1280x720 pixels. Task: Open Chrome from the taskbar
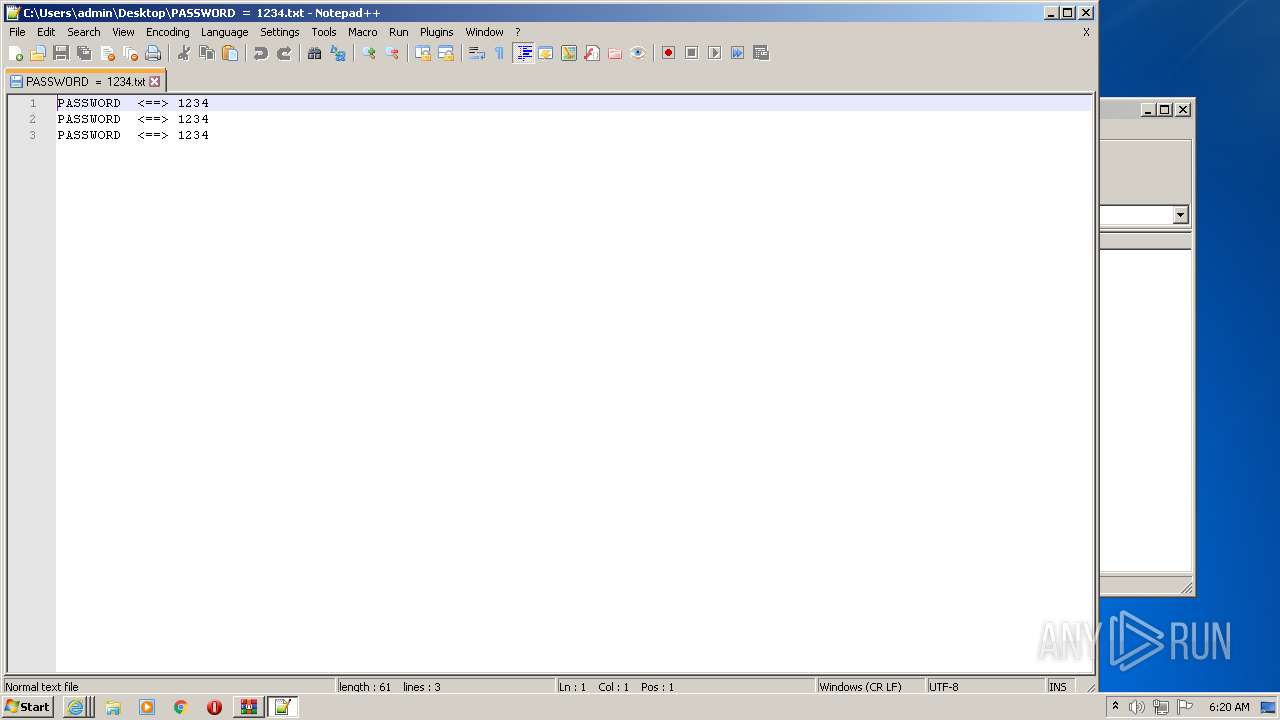(x=180, y=707)
